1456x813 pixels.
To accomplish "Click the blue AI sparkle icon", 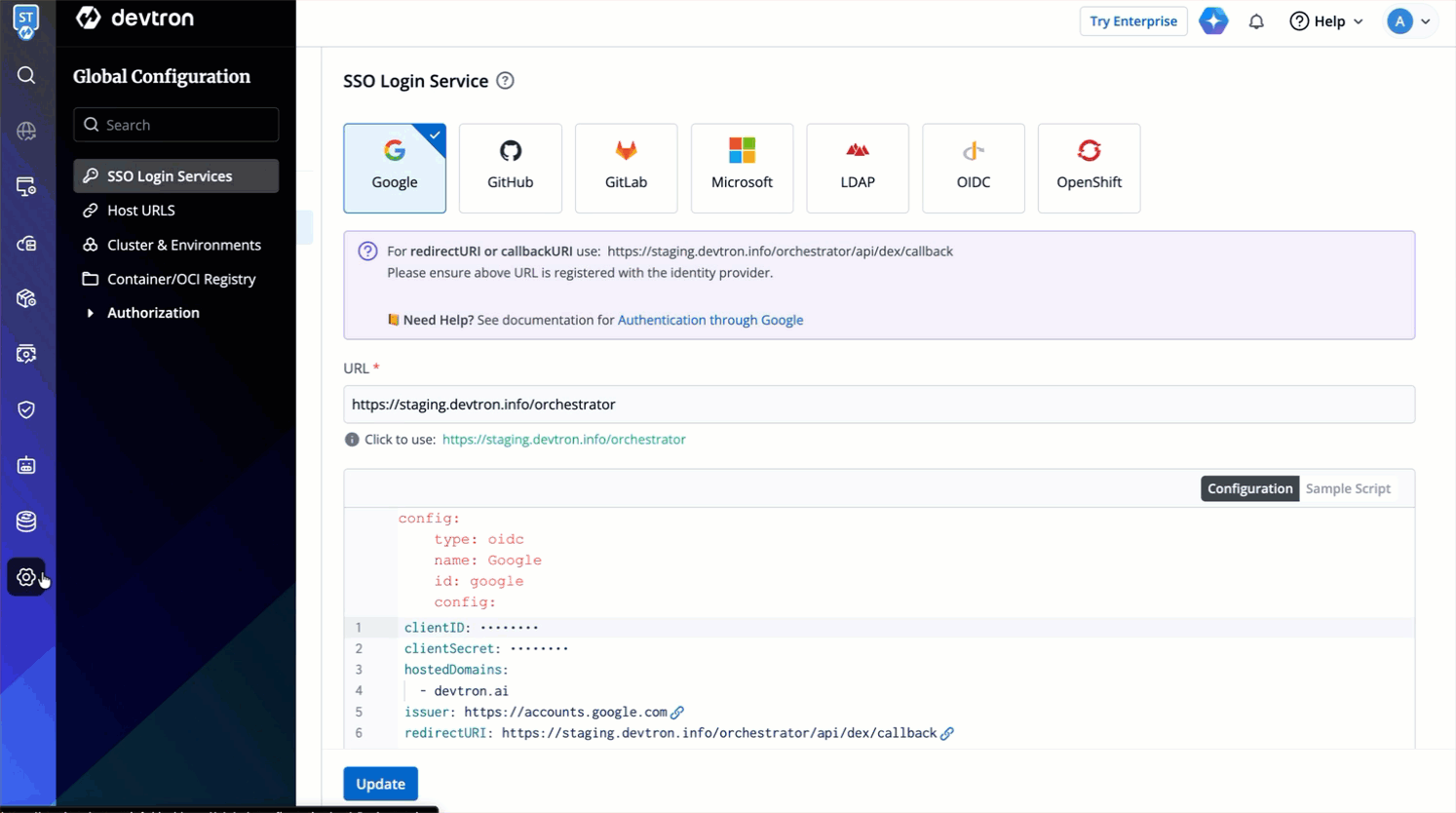I will tap(1213, 21).
